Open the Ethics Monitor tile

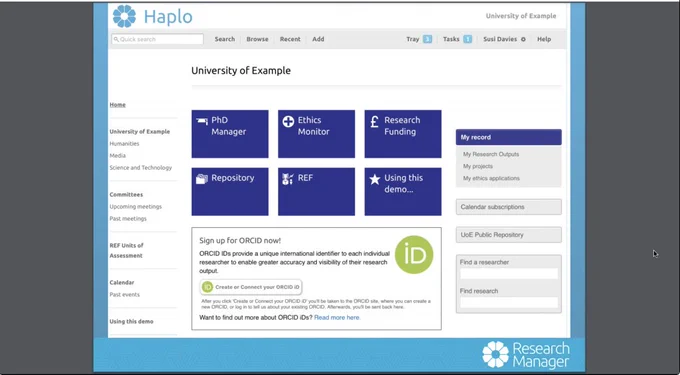316,134
